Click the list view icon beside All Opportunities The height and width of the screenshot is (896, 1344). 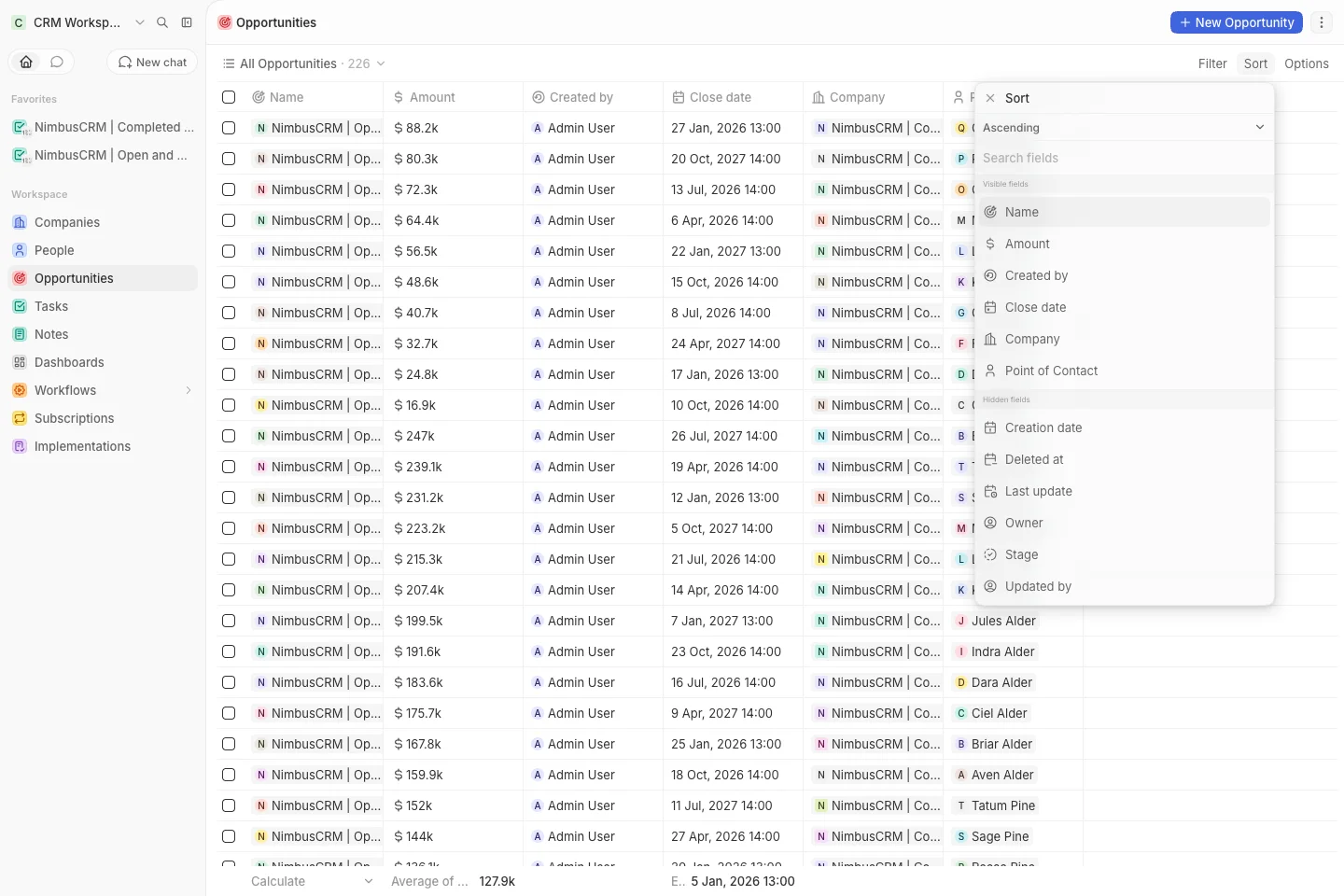coord(229,63)
